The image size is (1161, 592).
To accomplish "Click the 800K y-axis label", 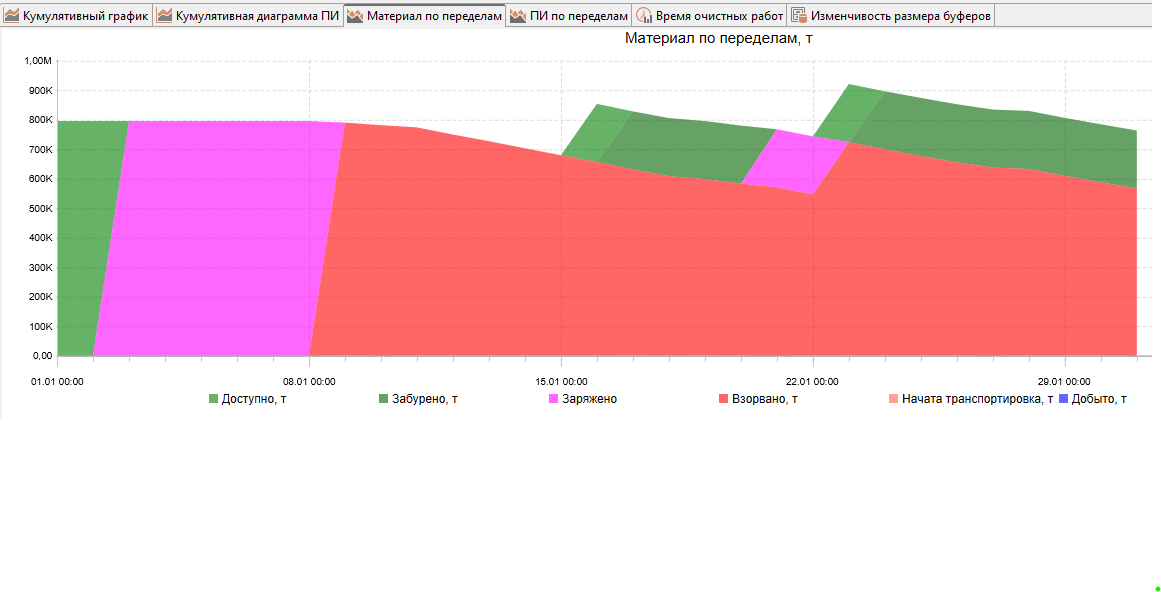I will (x=40, y=120).
